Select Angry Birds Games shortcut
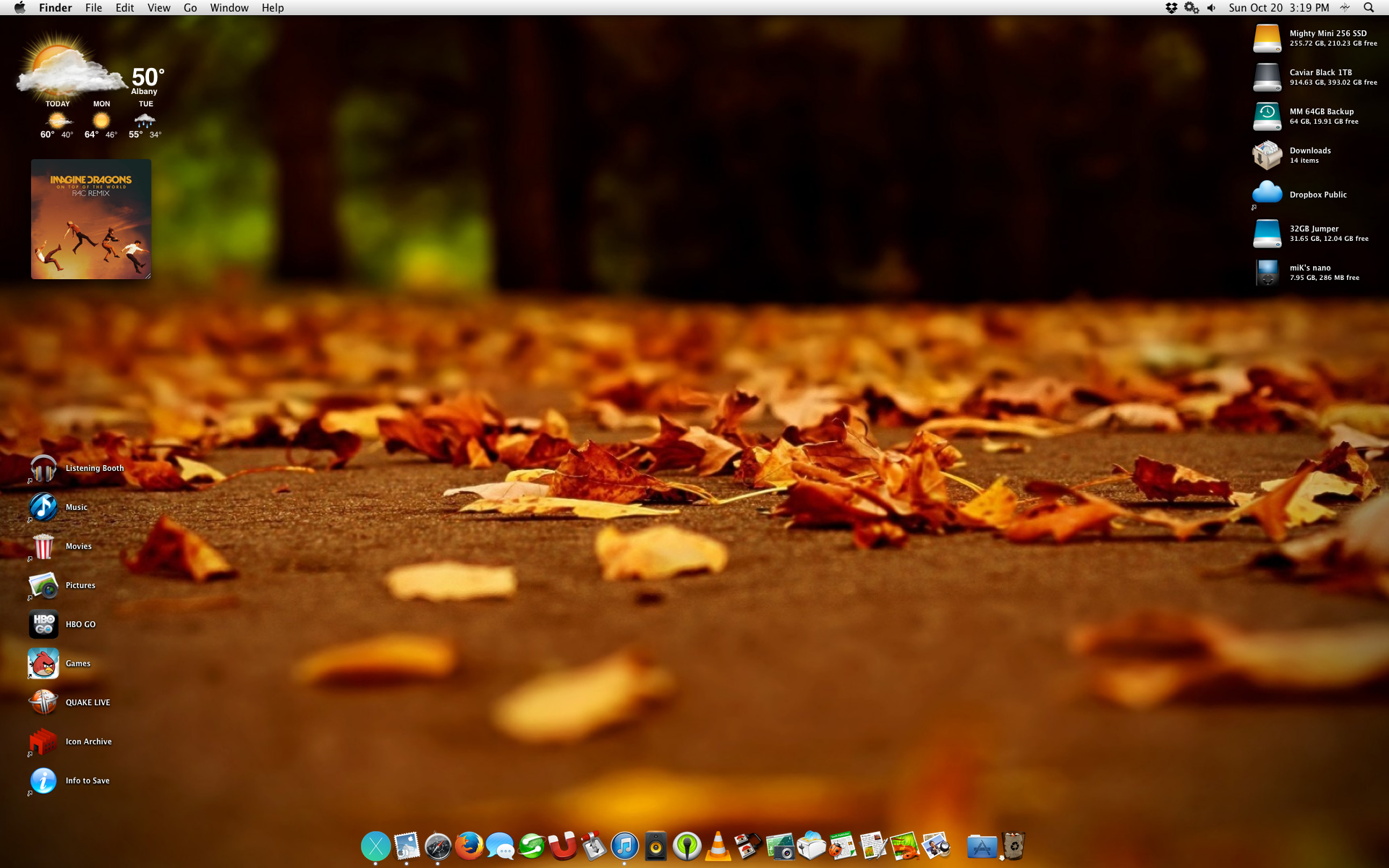Viewport: 1389px width, 868px height. pos(43,663)
